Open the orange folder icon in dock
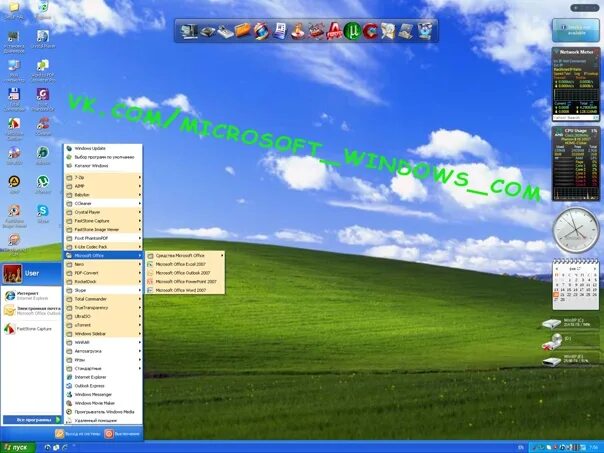 [x=243, y=30]
